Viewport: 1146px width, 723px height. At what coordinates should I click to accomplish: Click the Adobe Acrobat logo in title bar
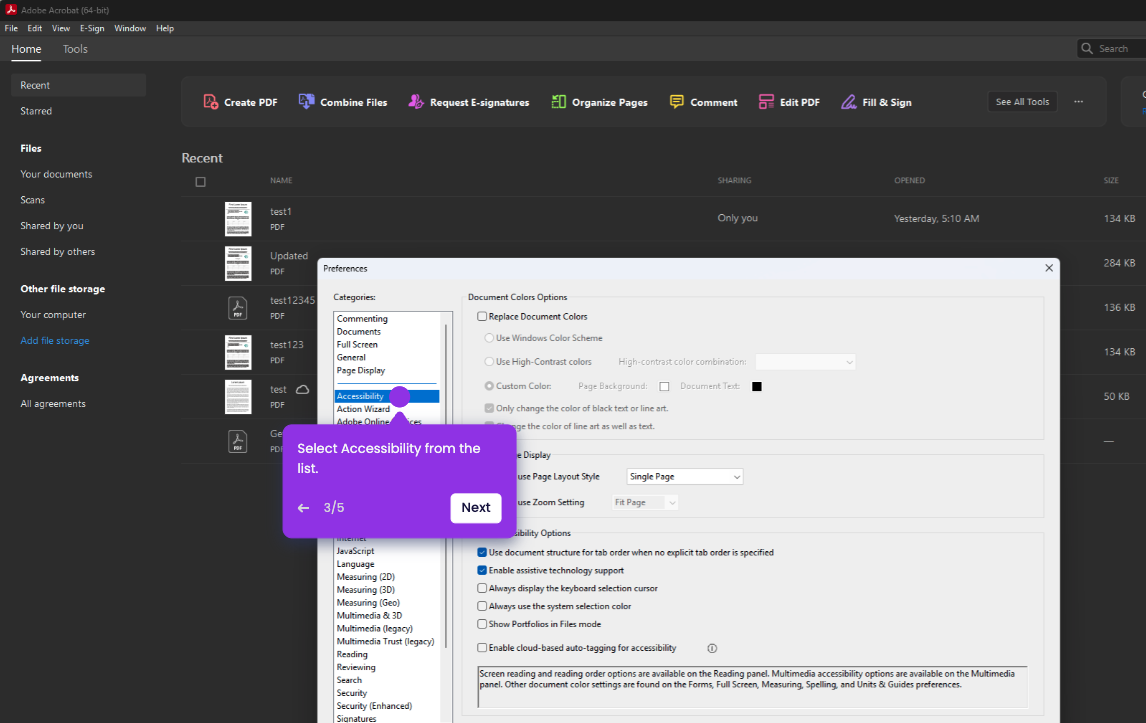(x=11, y=10)
